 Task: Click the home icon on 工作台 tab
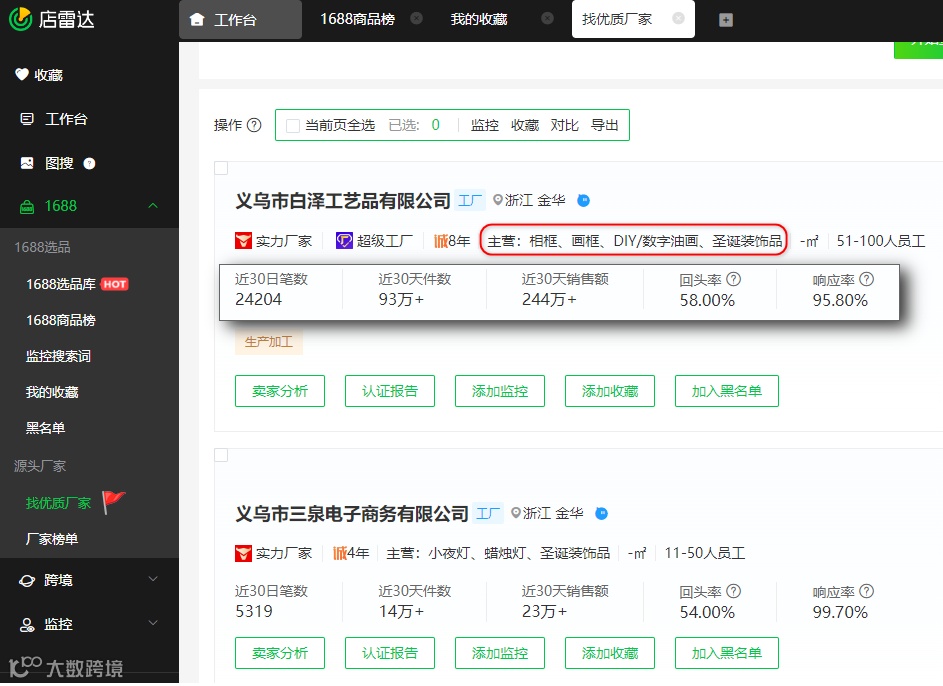coord(197,20)
